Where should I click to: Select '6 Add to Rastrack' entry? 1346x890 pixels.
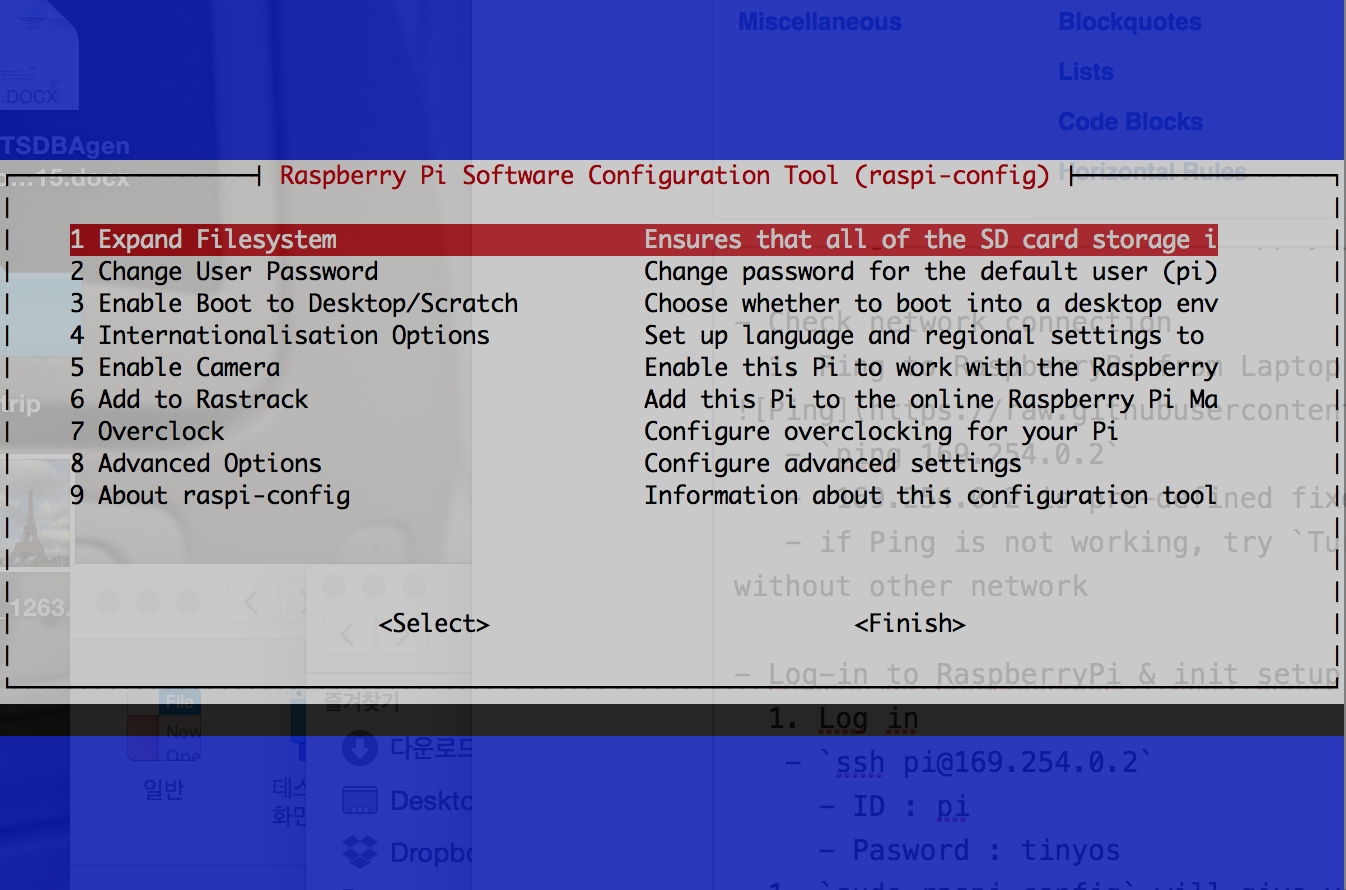pyautogui.click(x=189, y=400)
